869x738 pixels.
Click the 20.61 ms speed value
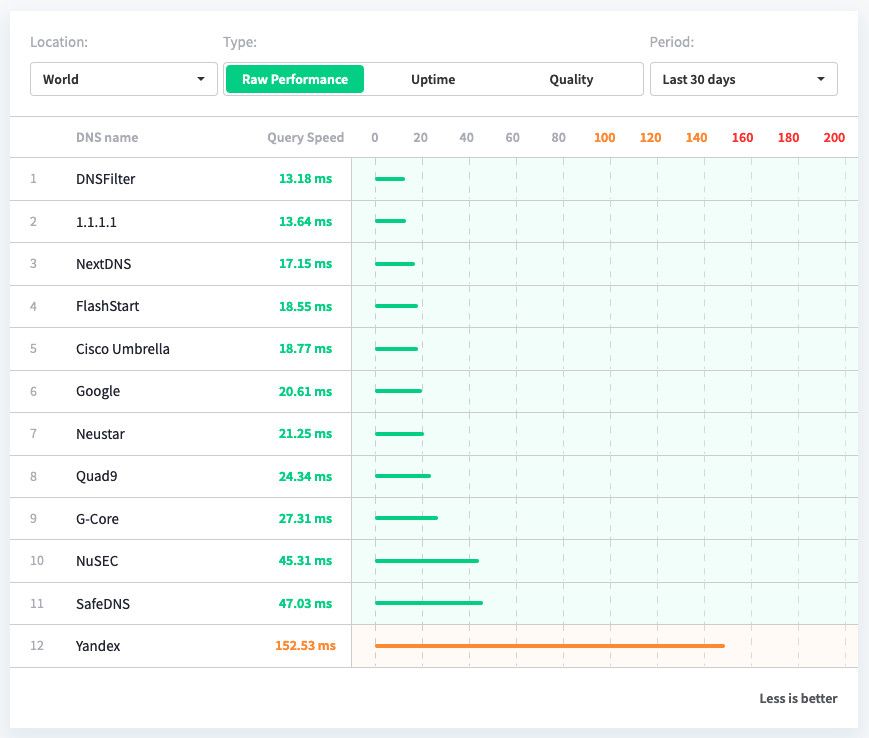pyautogui.click(x=305, y=391)
